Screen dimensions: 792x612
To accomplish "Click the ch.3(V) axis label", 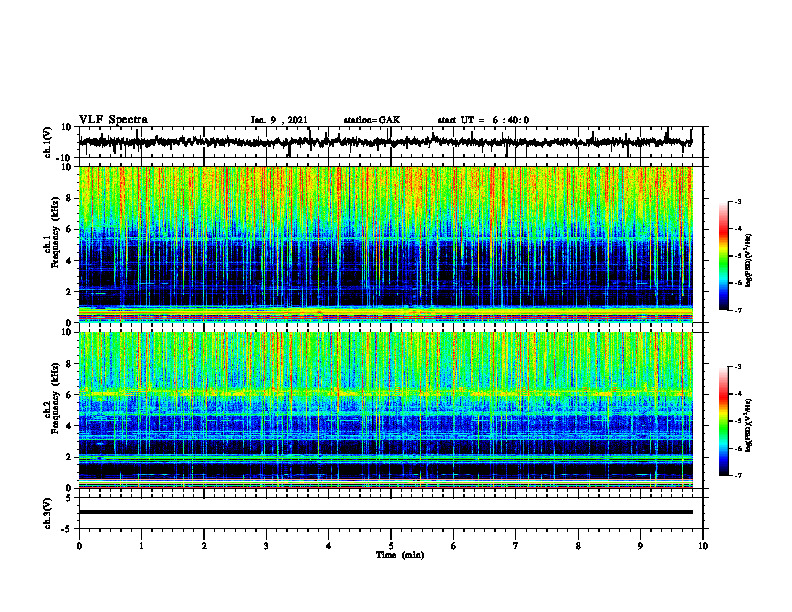I will pos(47,513).
